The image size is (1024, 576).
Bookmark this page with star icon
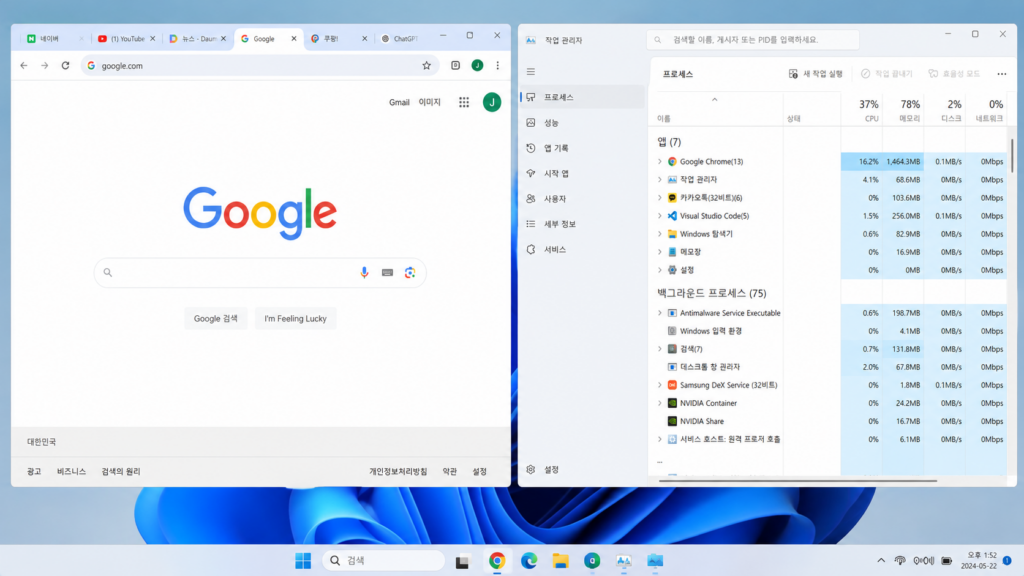coord(426,65)
